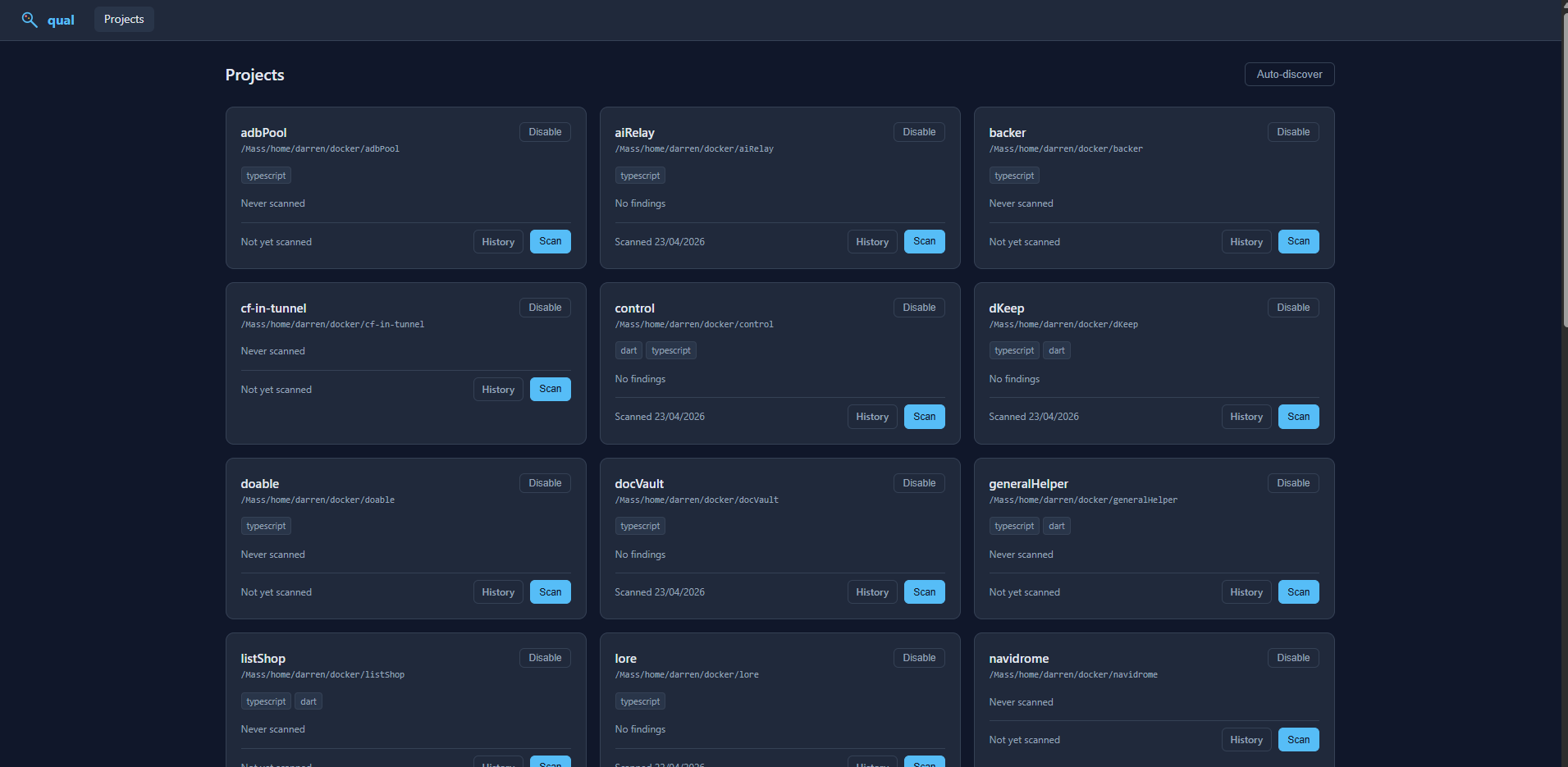Click the search magnifier icon

[x=30, y=20]
